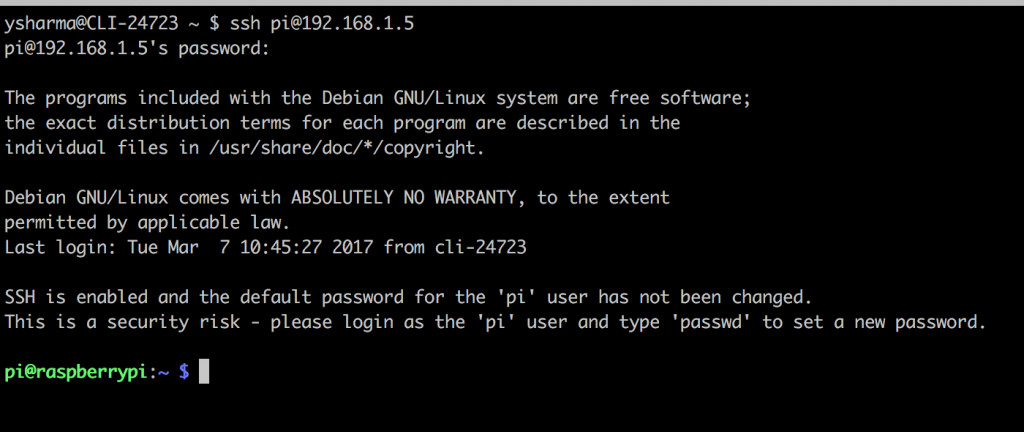The height and width of the screenshot is (432, 1024).
Task: Click the password prompt line
Action: [137, 48]
